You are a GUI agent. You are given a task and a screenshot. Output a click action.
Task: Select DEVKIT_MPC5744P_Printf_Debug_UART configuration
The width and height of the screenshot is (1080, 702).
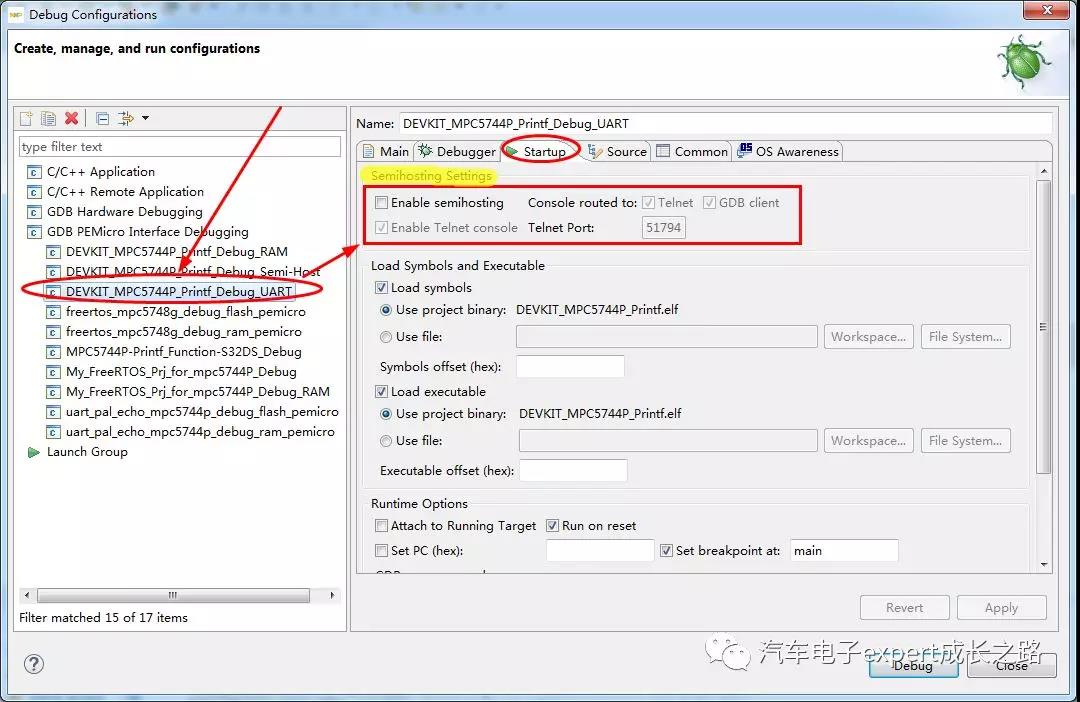[x=178, y=291]
